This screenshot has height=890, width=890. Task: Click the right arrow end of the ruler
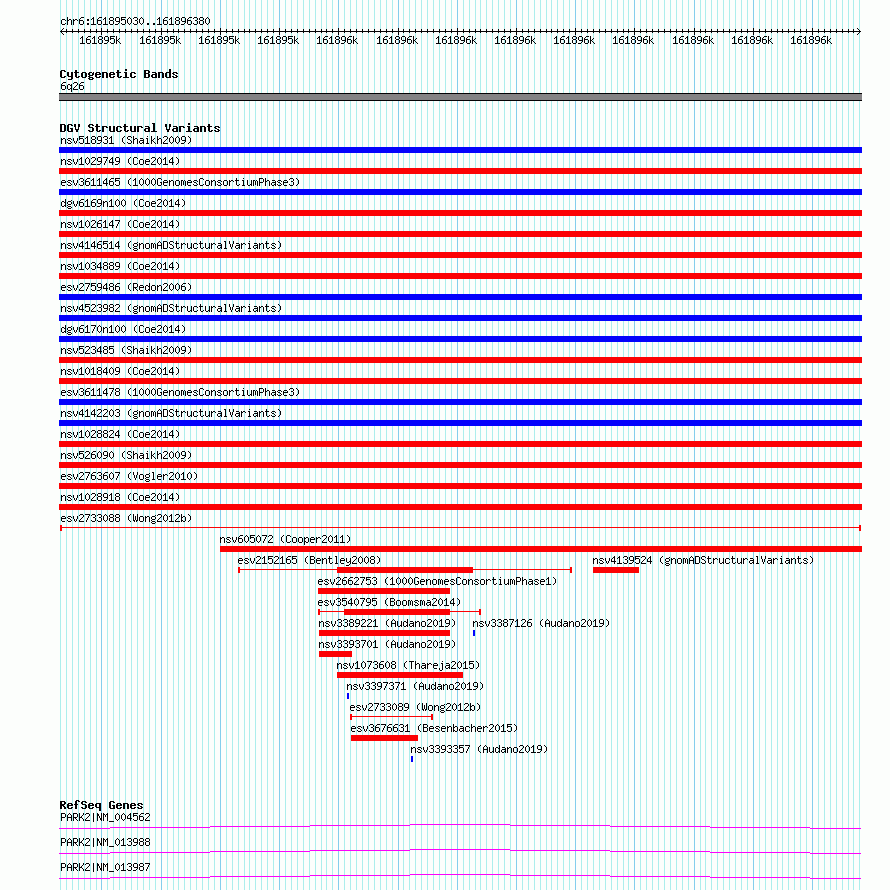pyautogui.click(x=858, y=32)
